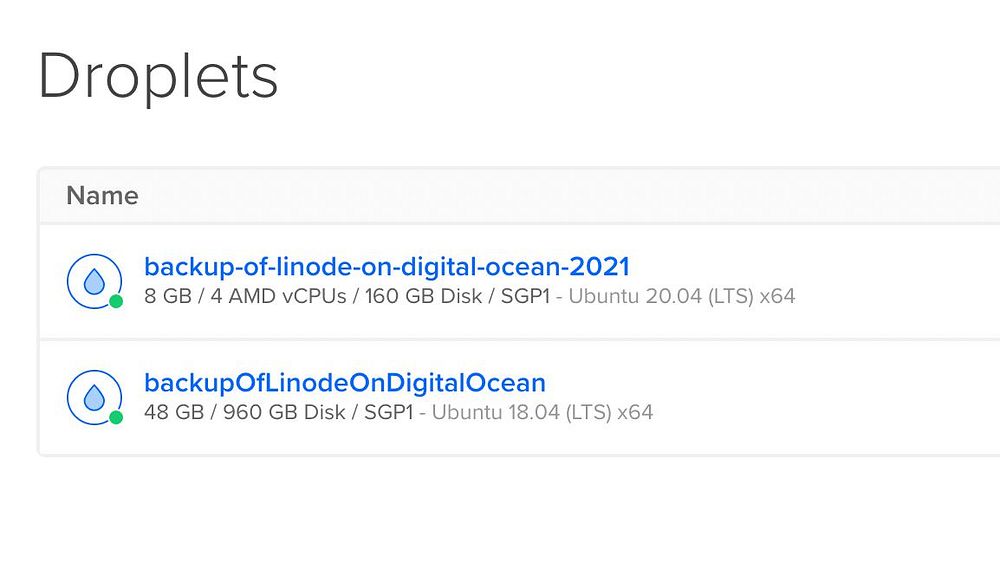
Task: Click blank space right of Ubuntu 20.04 label
Action: pyautogui.click(x=900, y=296)
